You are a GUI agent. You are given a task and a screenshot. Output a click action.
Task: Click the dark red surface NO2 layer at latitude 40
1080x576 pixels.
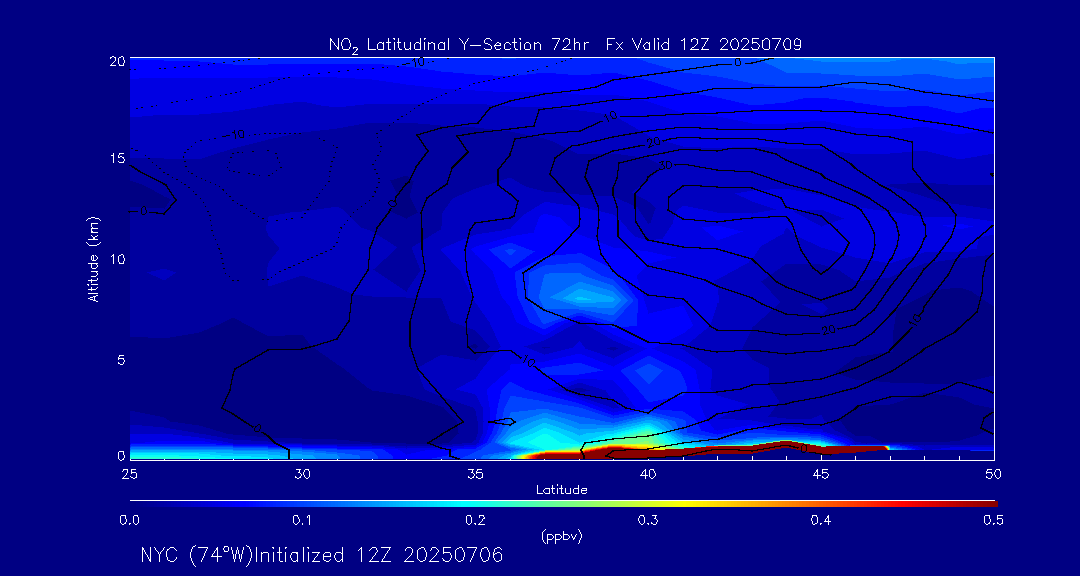point(648,453)
